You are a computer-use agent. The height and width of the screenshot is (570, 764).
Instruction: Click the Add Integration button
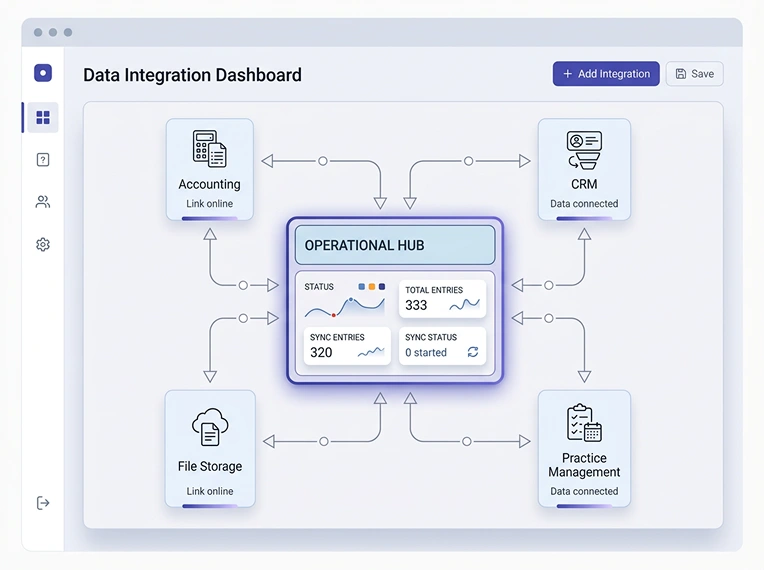[606, 74]
